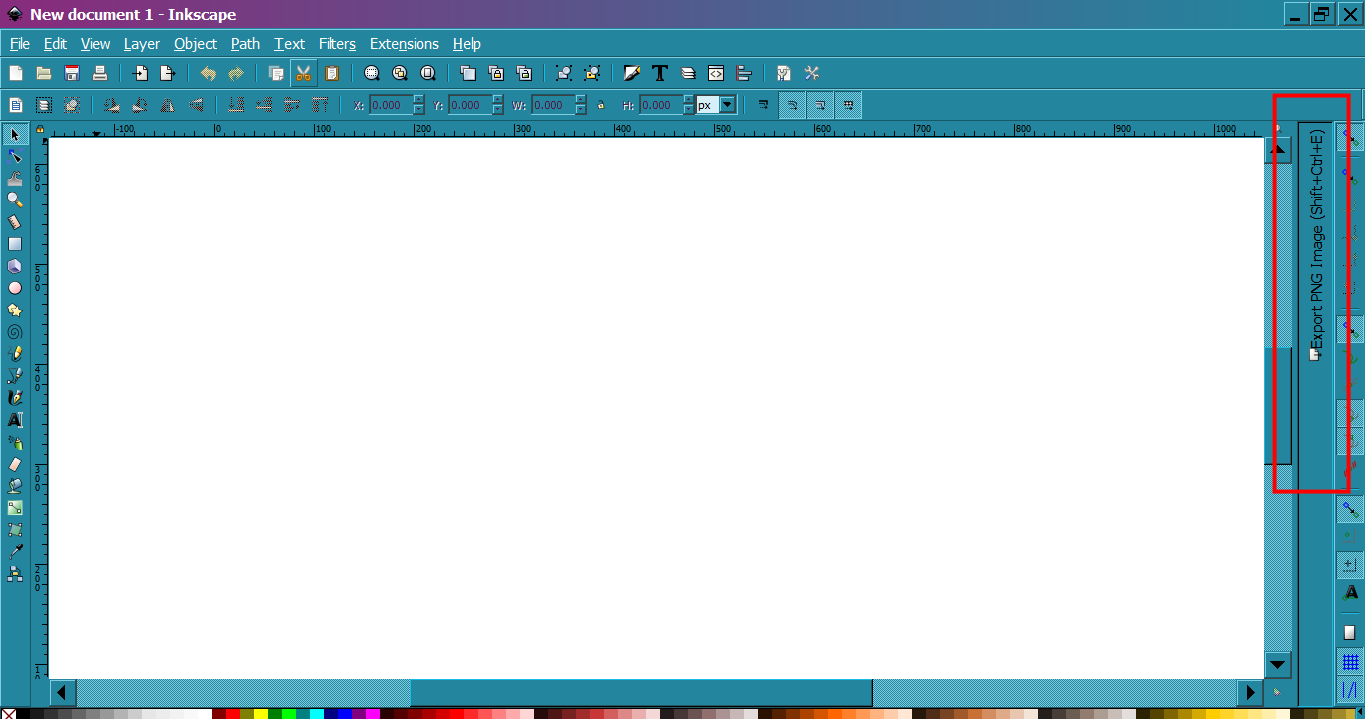Select the Dropper color picker tool
This screenshot has height=719, width=1365.
(15, 552)
